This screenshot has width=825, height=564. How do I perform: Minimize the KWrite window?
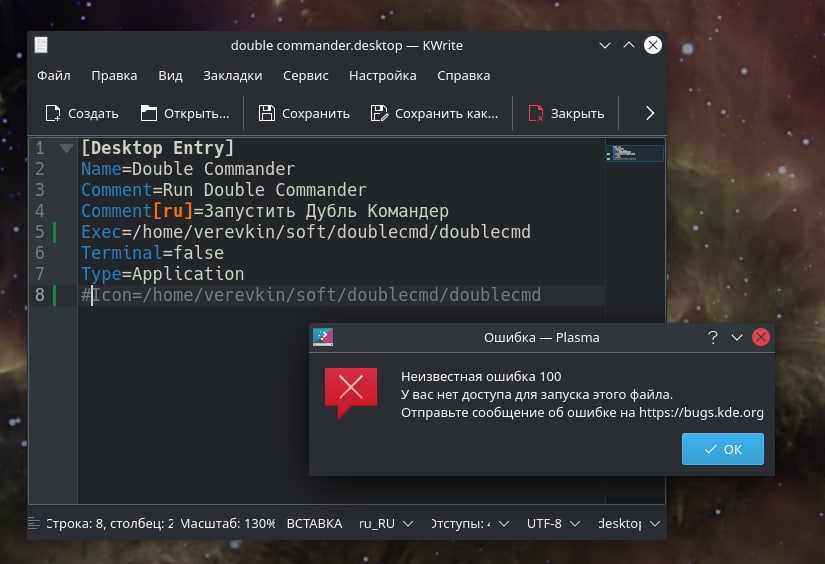point(605,45)
